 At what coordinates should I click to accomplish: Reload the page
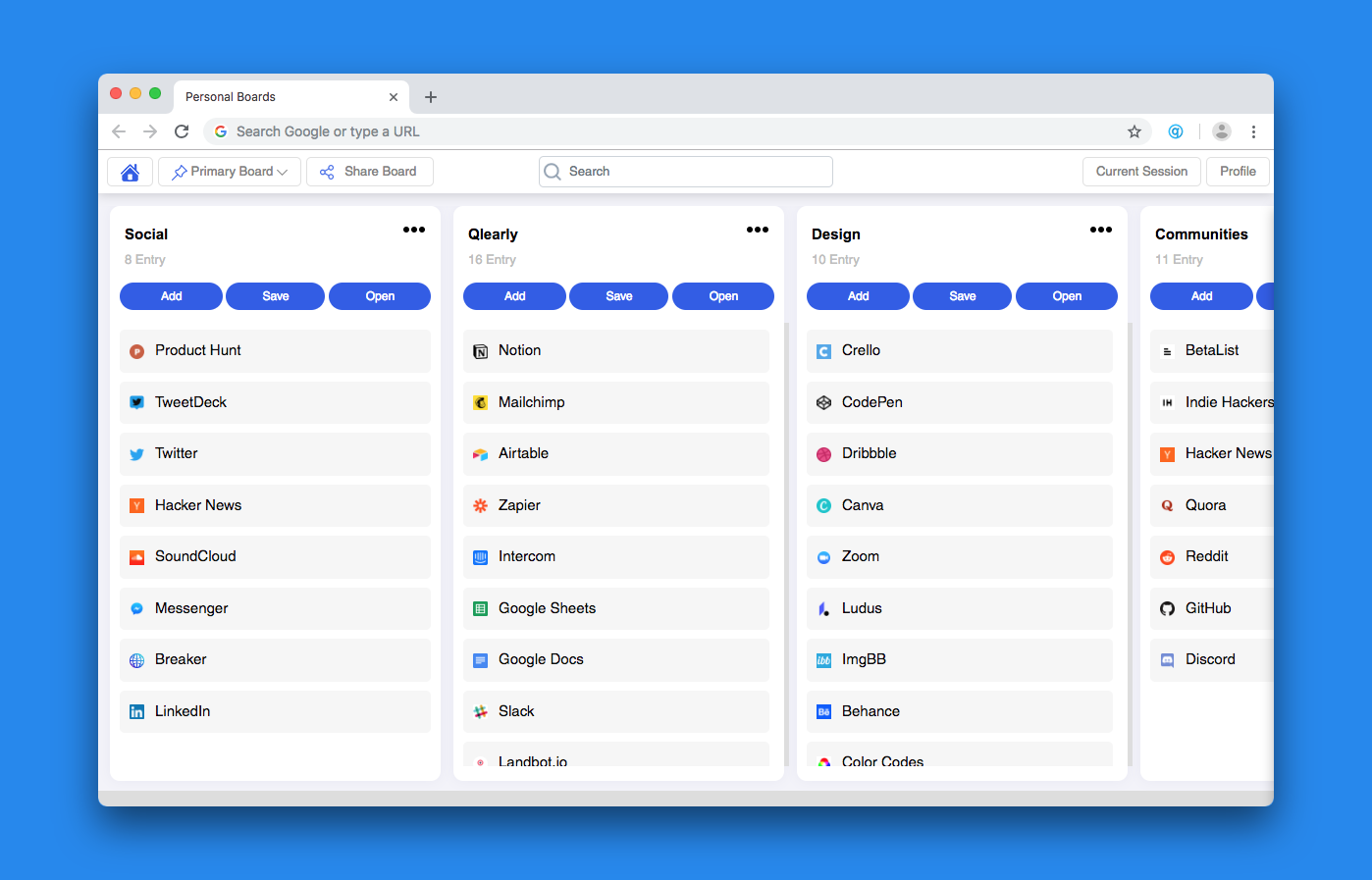(182, 131)
